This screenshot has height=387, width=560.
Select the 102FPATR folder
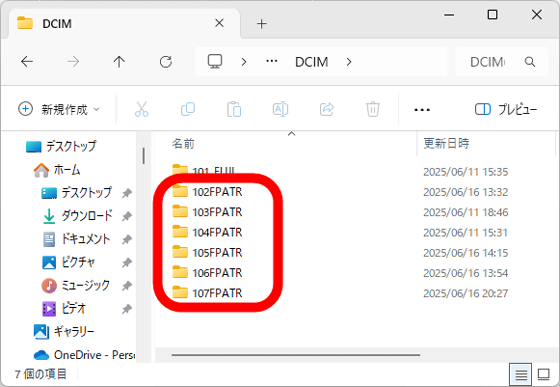[217, 192]
